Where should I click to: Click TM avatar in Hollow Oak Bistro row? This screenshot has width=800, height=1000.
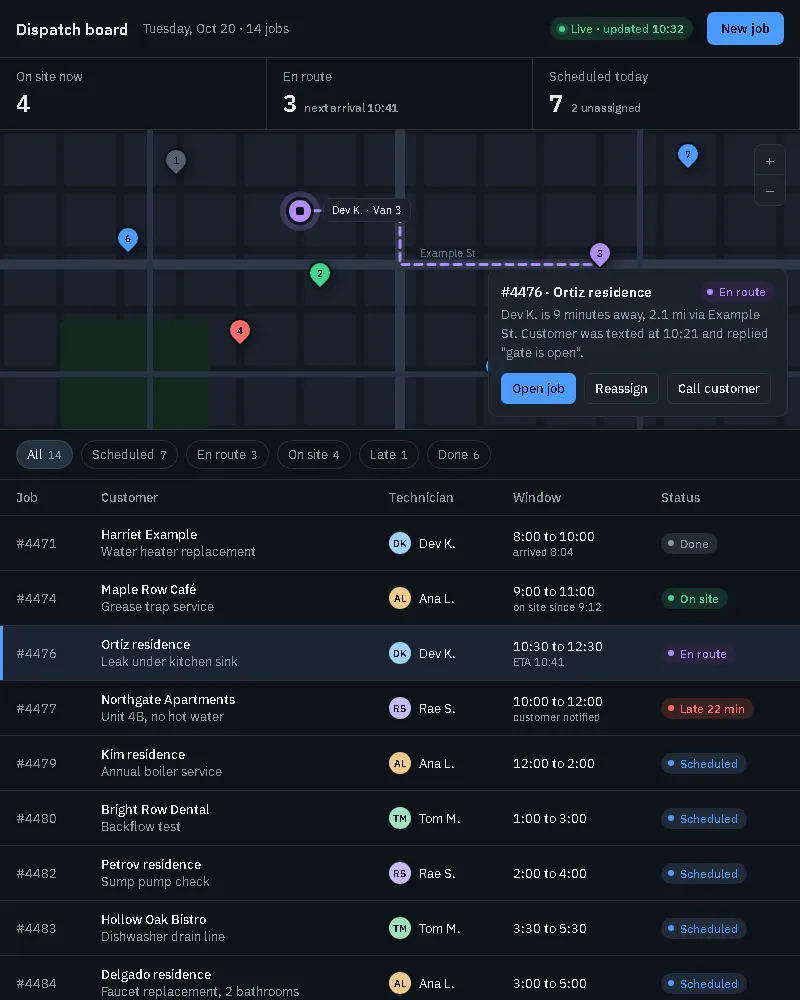400,928
